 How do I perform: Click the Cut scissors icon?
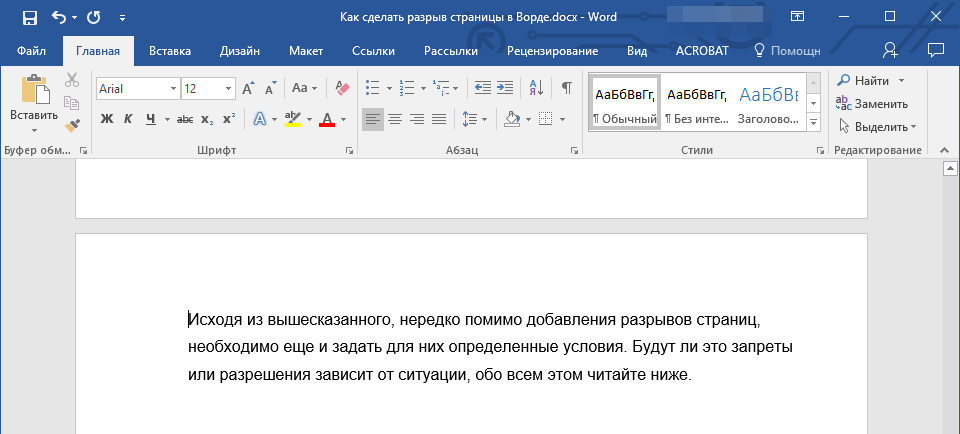[72, 81]
